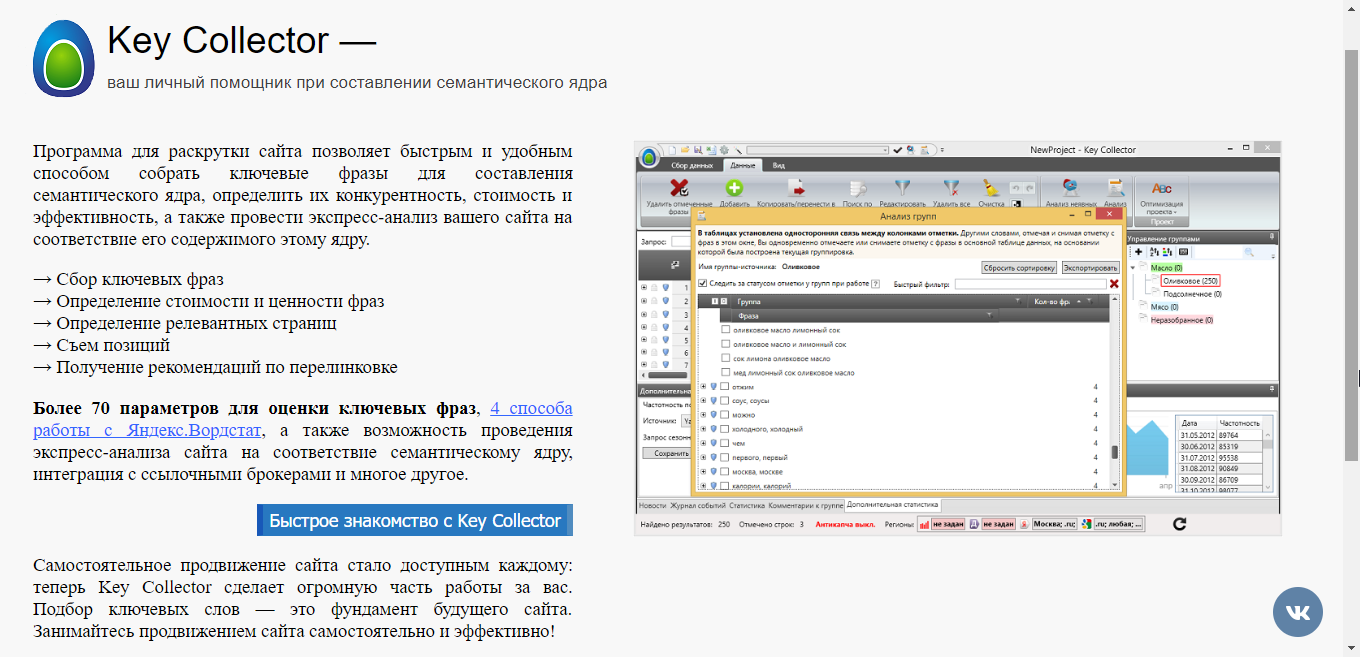Select the 'Неразобранное (0)' group

pos(1181,320)
